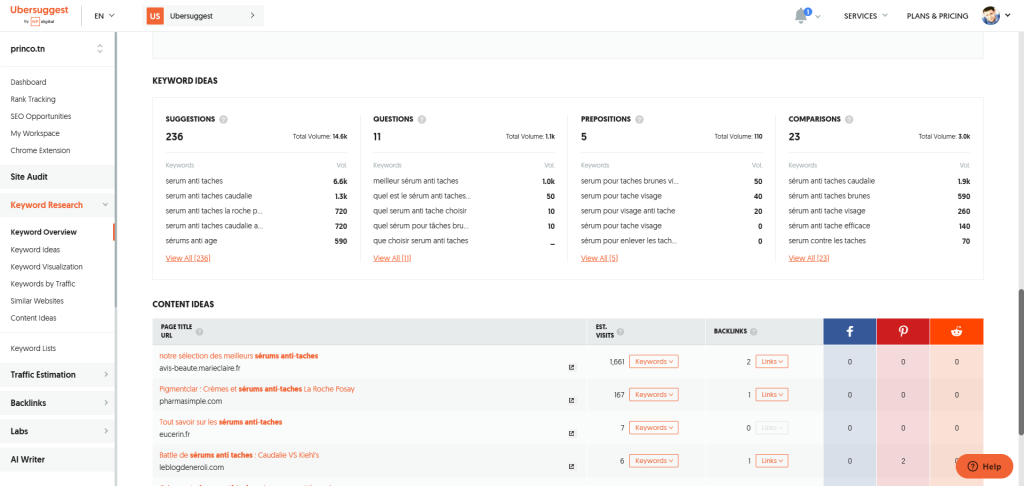The image size is (1024, 486).
Task: Open the Dashboard sidebar item
Action: point(28,82)
